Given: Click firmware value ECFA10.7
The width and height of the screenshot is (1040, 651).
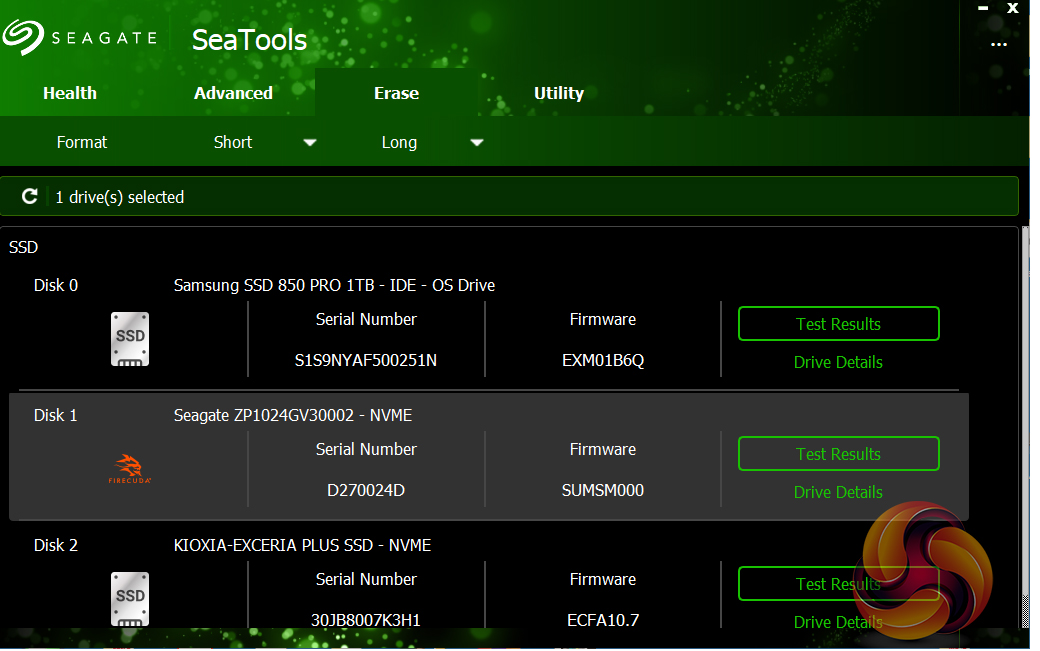Looking at the screenshot, I should tap(603, 620).
